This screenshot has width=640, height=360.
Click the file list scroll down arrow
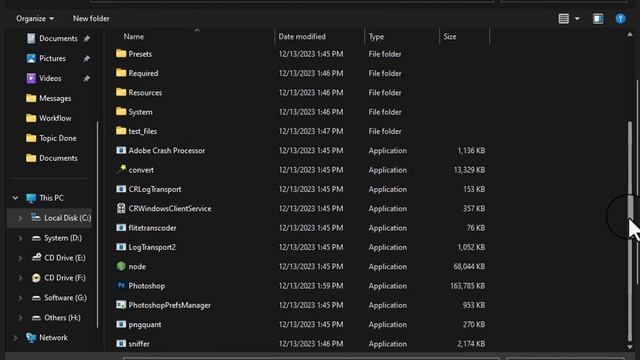[x=630, y=347]
